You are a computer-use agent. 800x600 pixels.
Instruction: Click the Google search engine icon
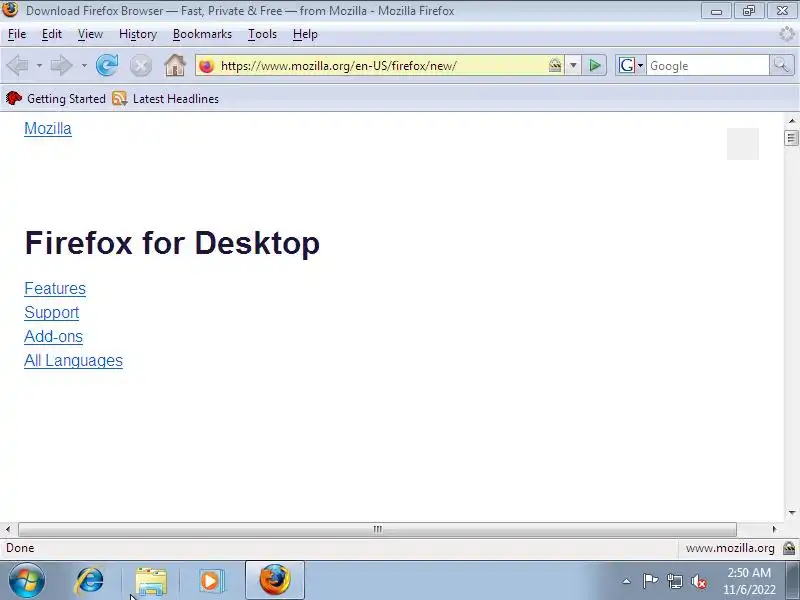click(627, 65)
